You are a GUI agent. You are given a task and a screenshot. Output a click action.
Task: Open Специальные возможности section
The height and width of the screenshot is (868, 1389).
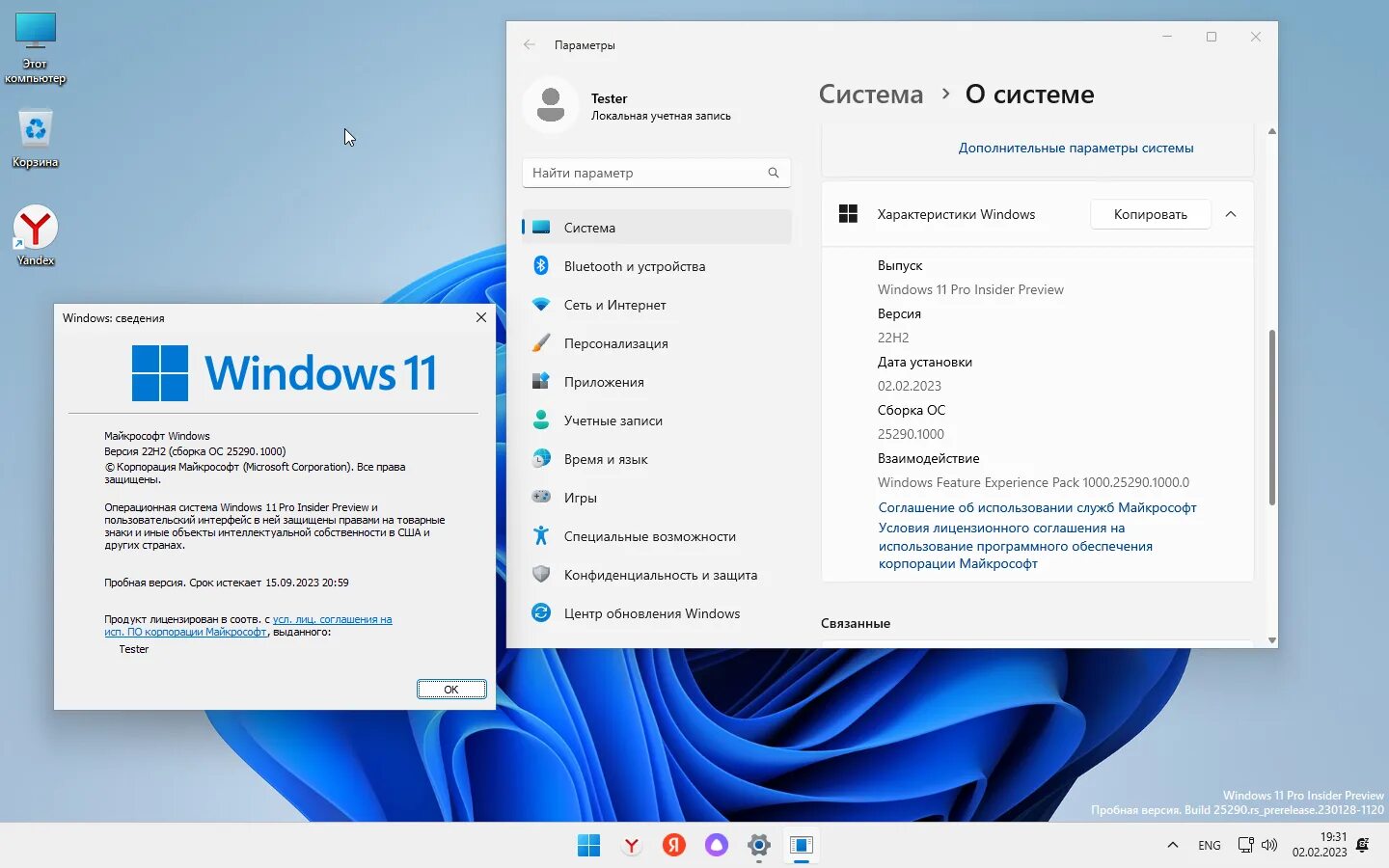(657, 536)
